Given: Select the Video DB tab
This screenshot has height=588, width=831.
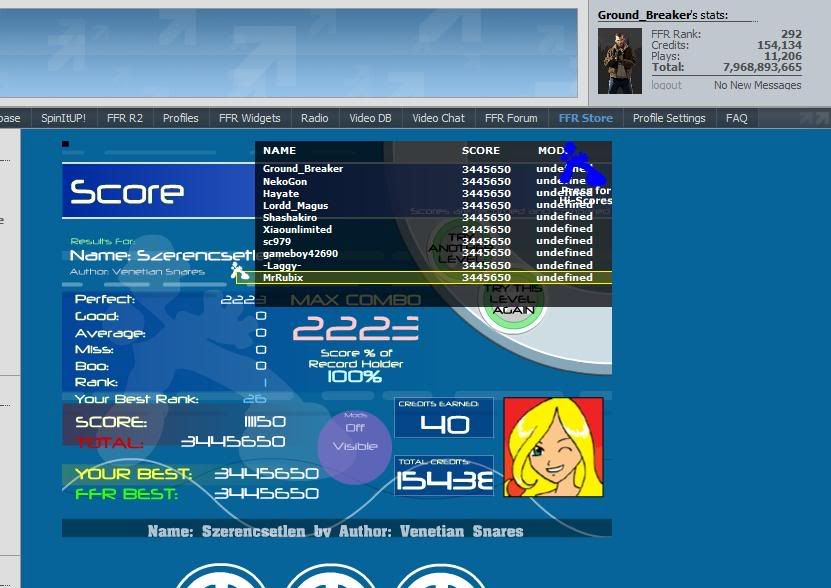Looking at the screenshot, I should (x=370, y=118).
